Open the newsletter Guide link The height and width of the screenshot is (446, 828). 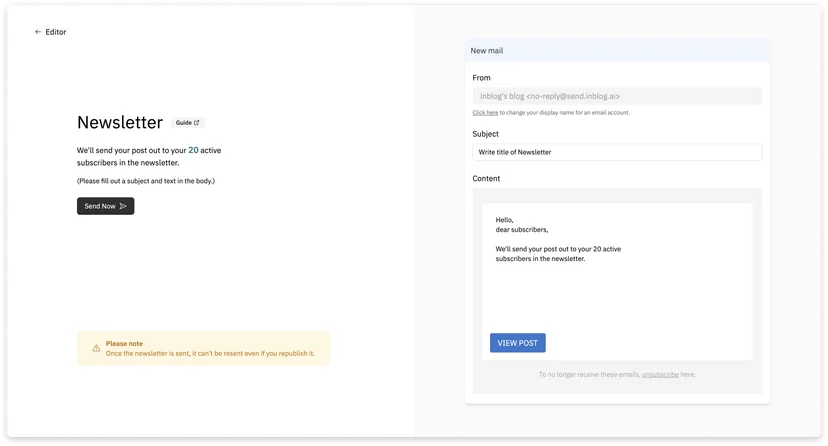point(187,122)
